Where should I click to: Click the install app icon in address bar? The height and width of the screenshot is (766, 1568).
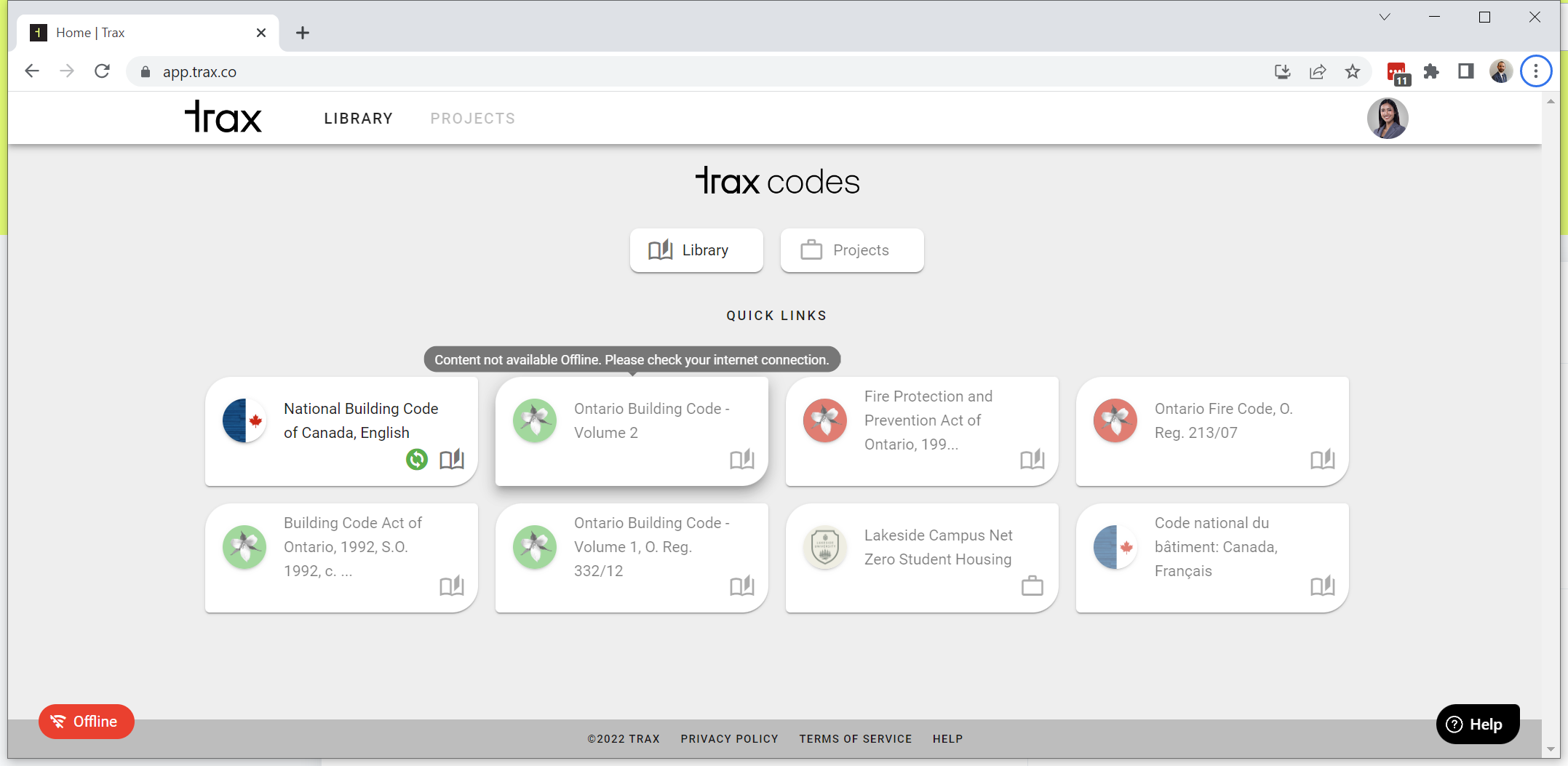(x=1283, y=71)
